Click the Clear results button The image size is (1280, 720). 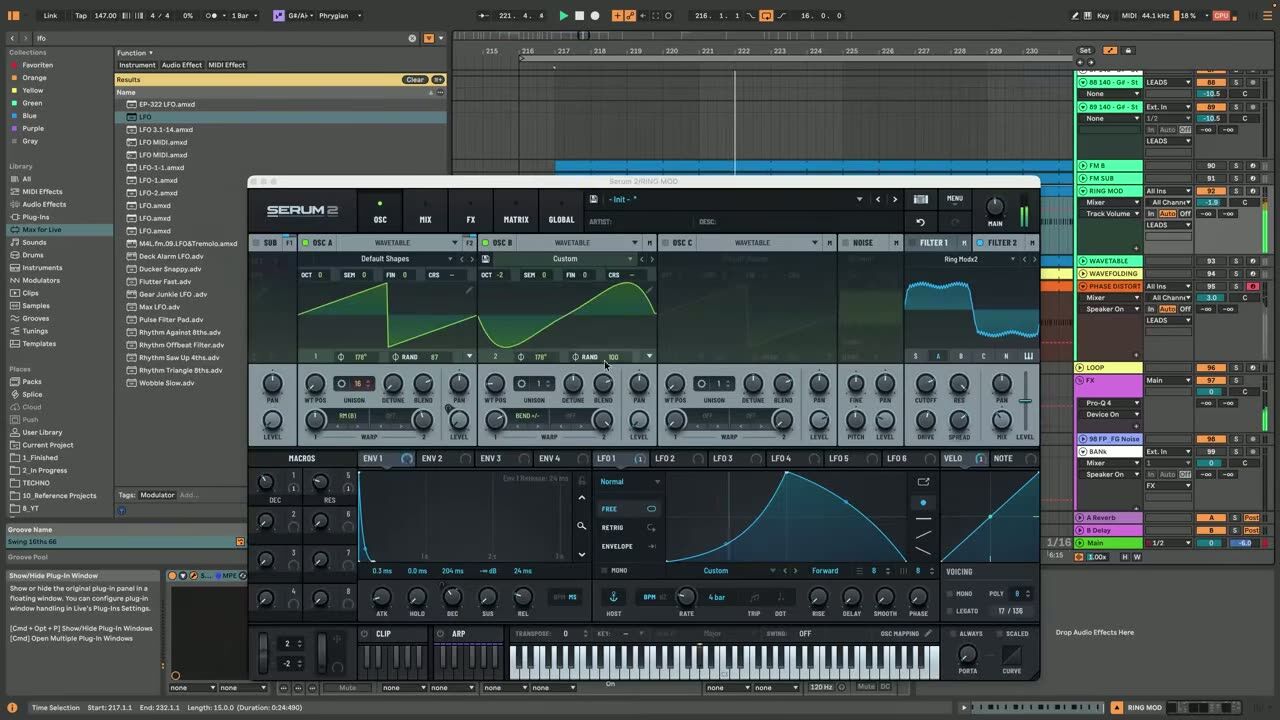coord(415,80)
